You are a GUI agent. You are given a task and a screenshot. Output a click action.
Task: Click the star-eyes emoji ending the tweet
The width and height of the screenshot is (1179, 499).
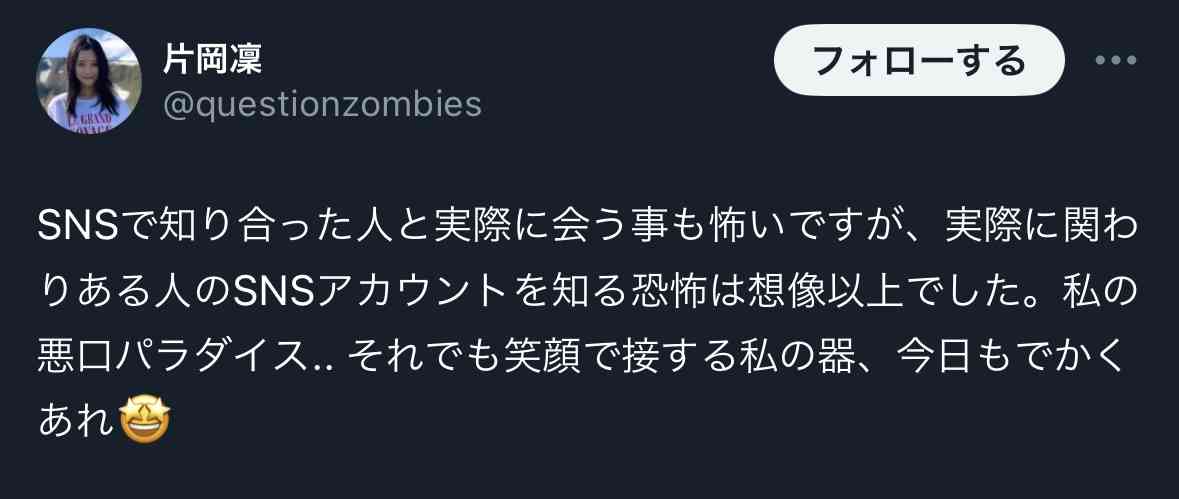(145, 420)
